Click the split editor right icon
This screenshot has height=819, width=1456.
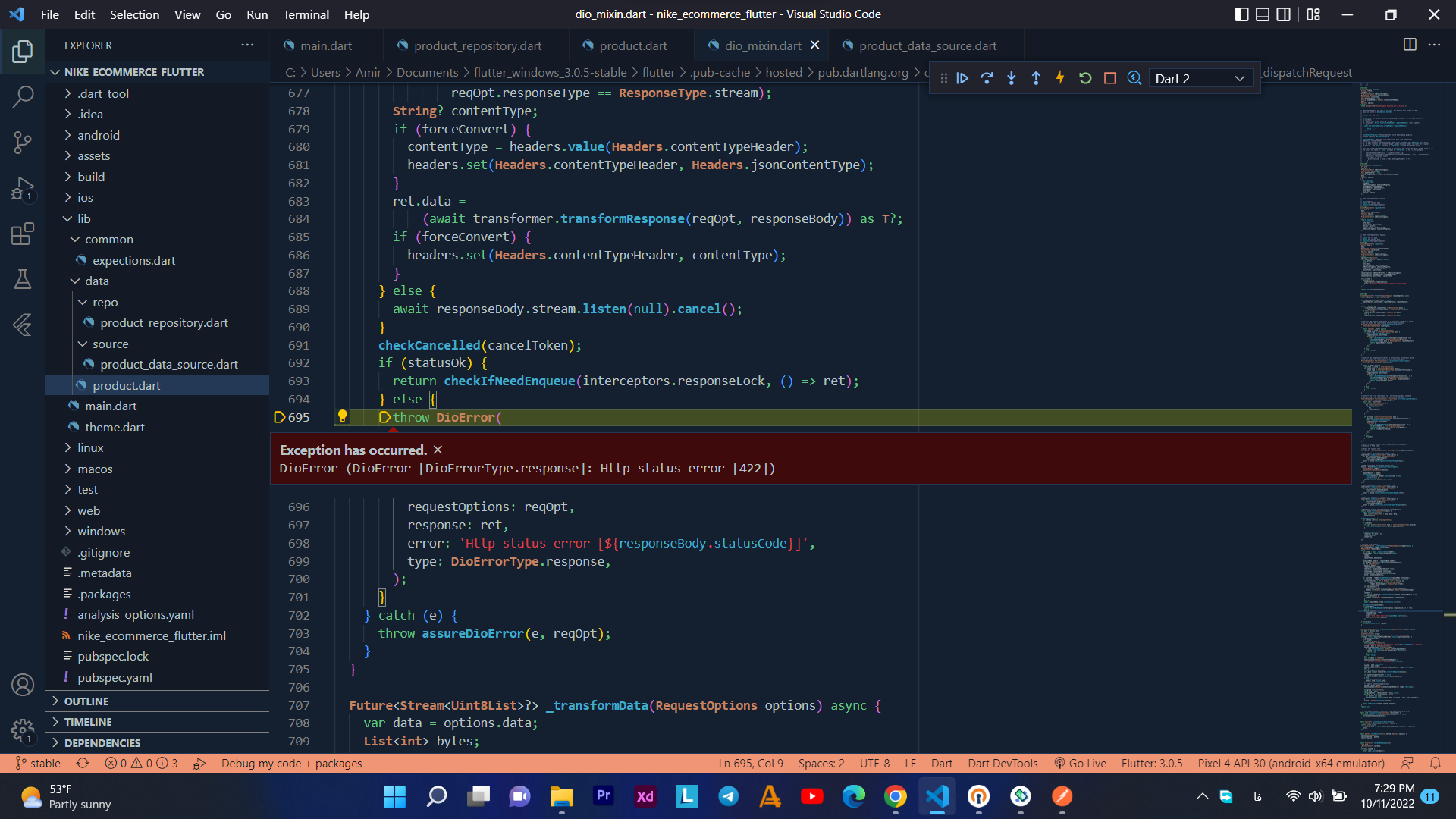click(1410, 45)
